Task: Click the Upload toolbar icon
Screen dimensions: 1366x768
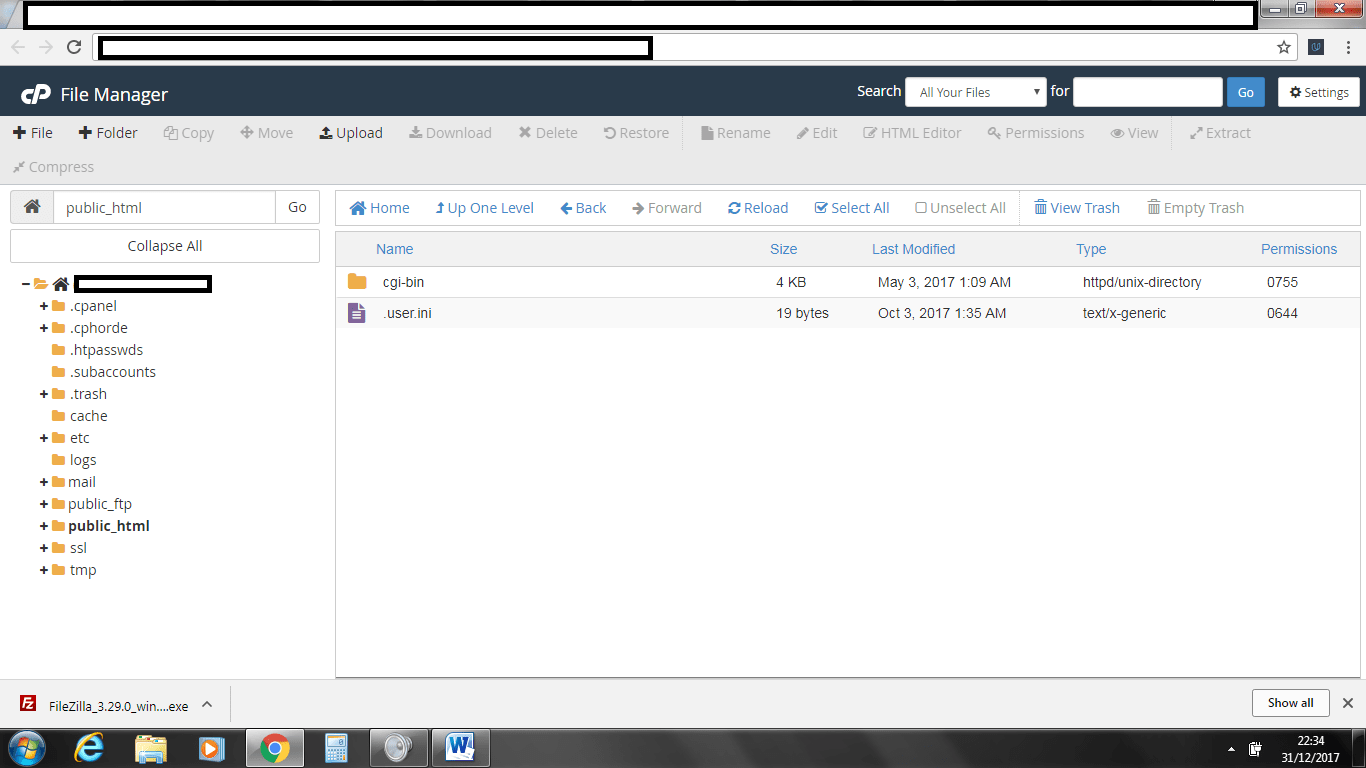Action: pos(326,133)
